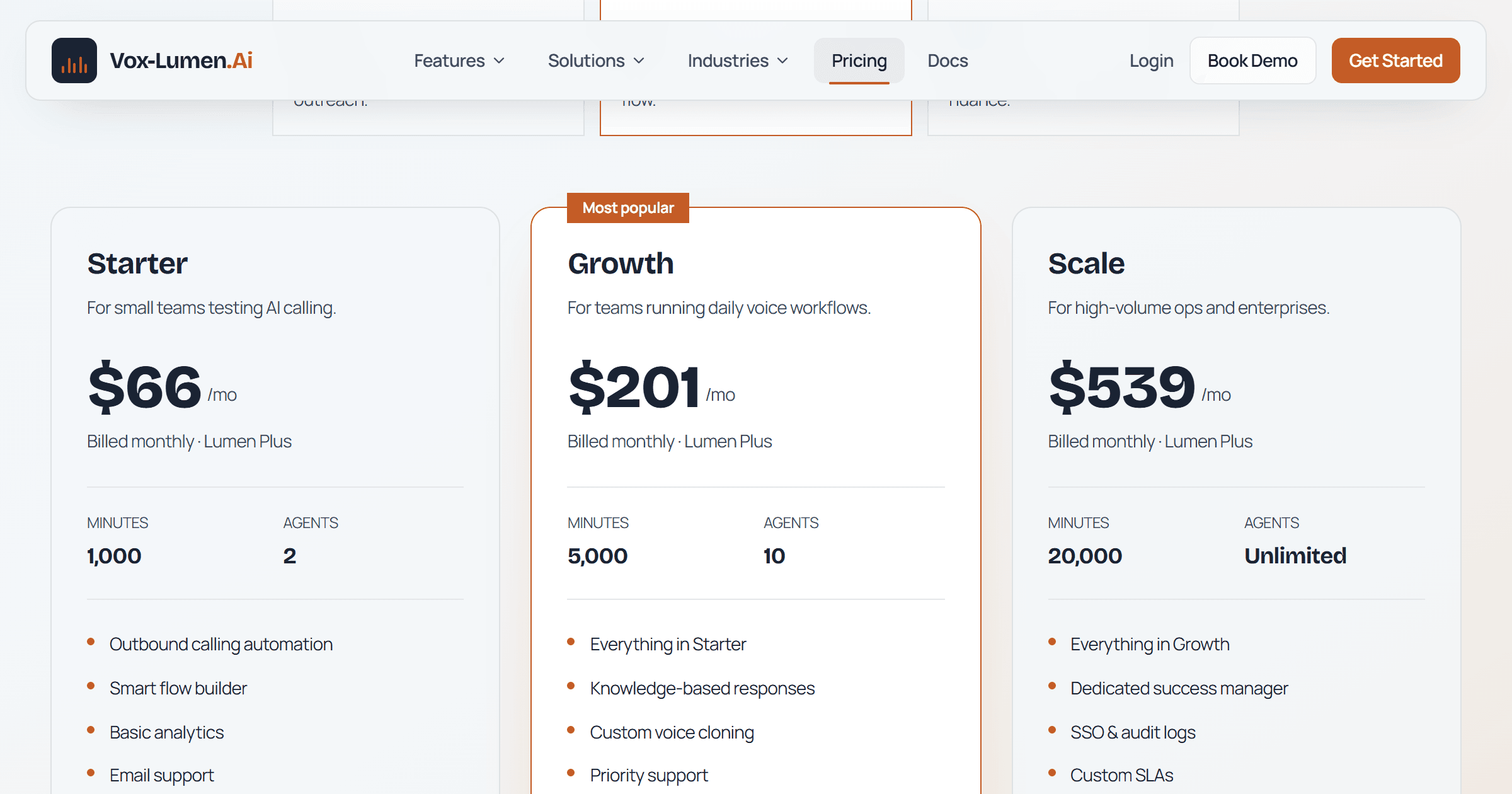The image size is (1512, 794).
Task: Click the $201 per month price
Action: (651, 386)
